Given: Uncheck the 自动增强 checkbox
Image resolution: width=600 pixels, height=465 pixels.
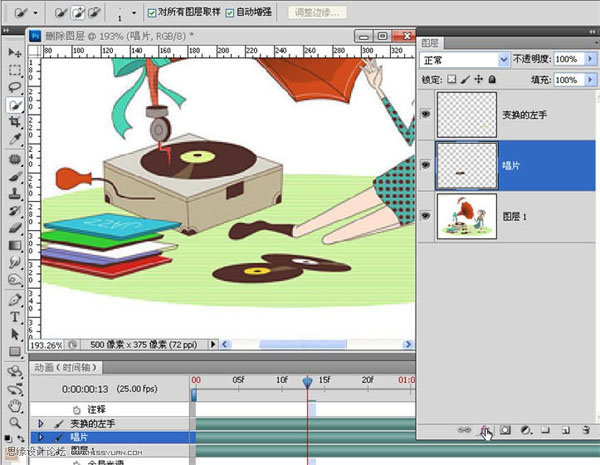Looking at the screenshot, I should pos(230,13).
